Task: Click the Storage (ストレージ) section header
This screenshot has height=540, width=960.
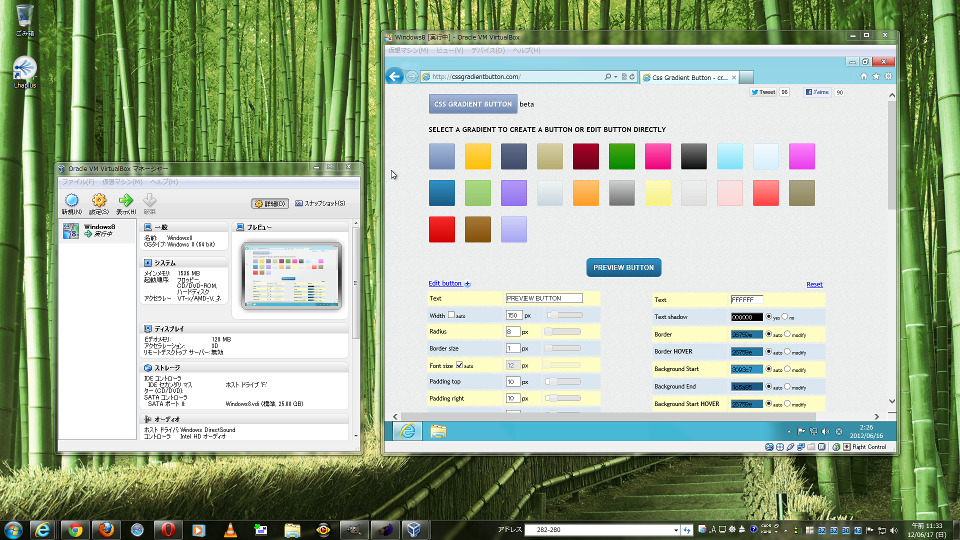Action: point(245,368)
